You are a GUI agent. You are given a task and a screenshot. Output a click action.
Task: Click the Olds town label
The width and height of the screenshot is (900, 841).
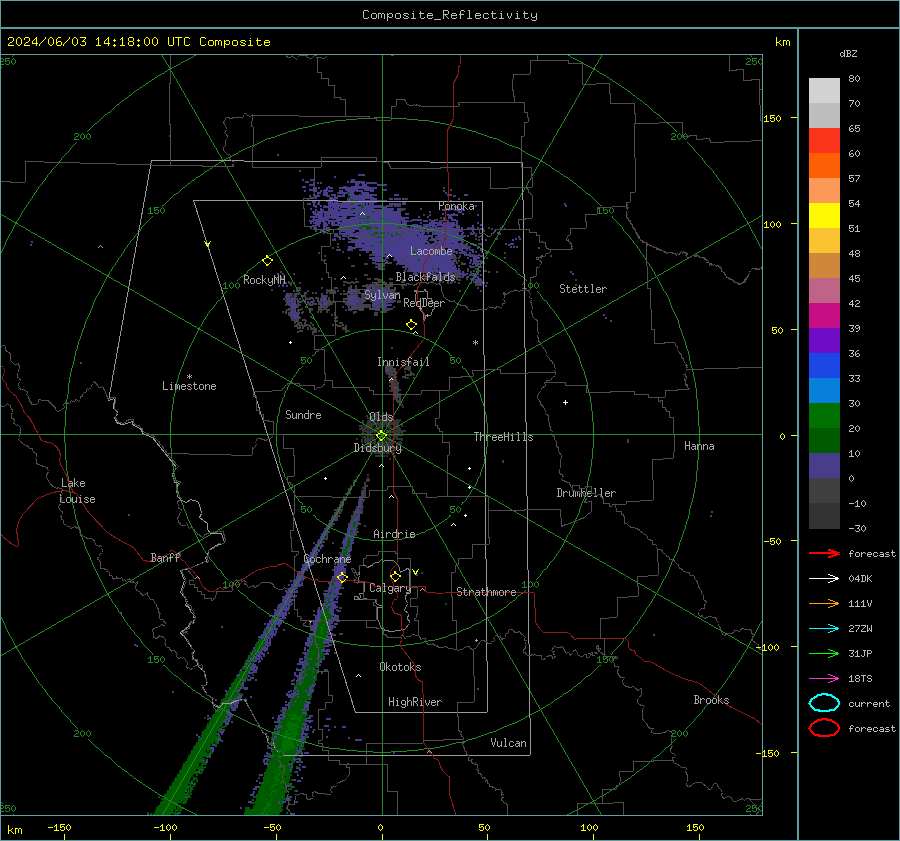(381, 417)
